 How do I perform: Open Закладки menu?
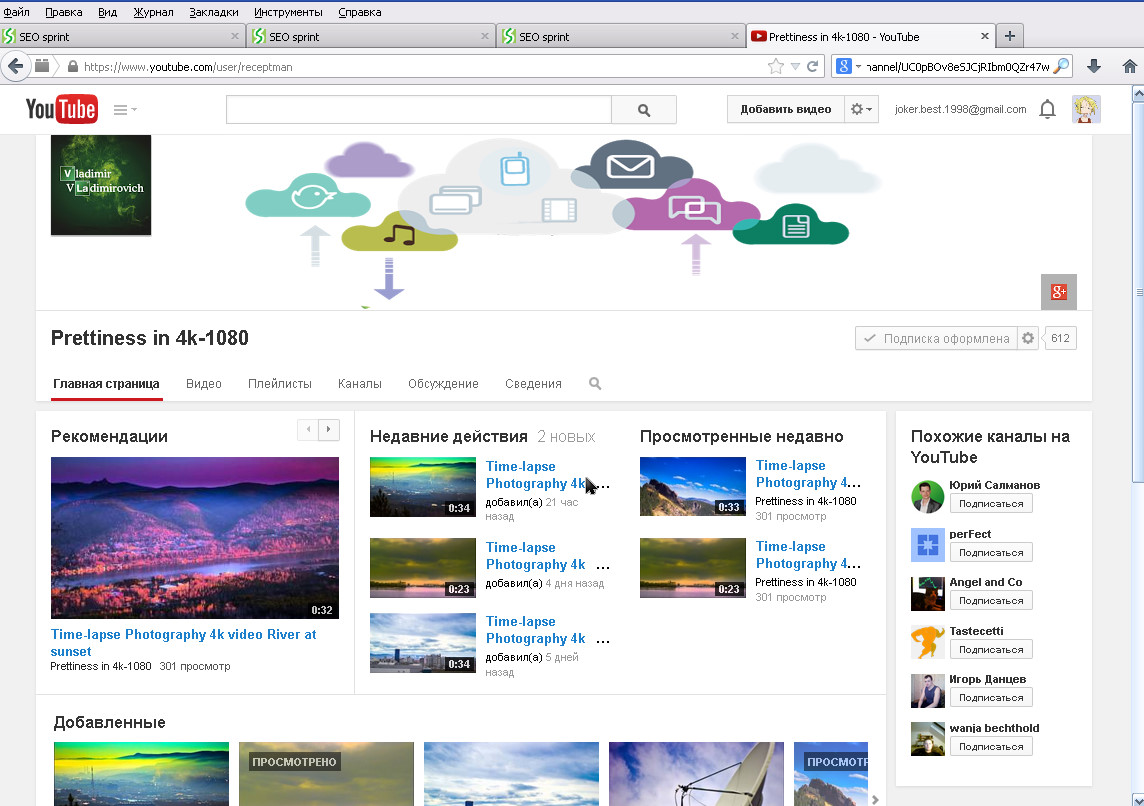[214, 12]
